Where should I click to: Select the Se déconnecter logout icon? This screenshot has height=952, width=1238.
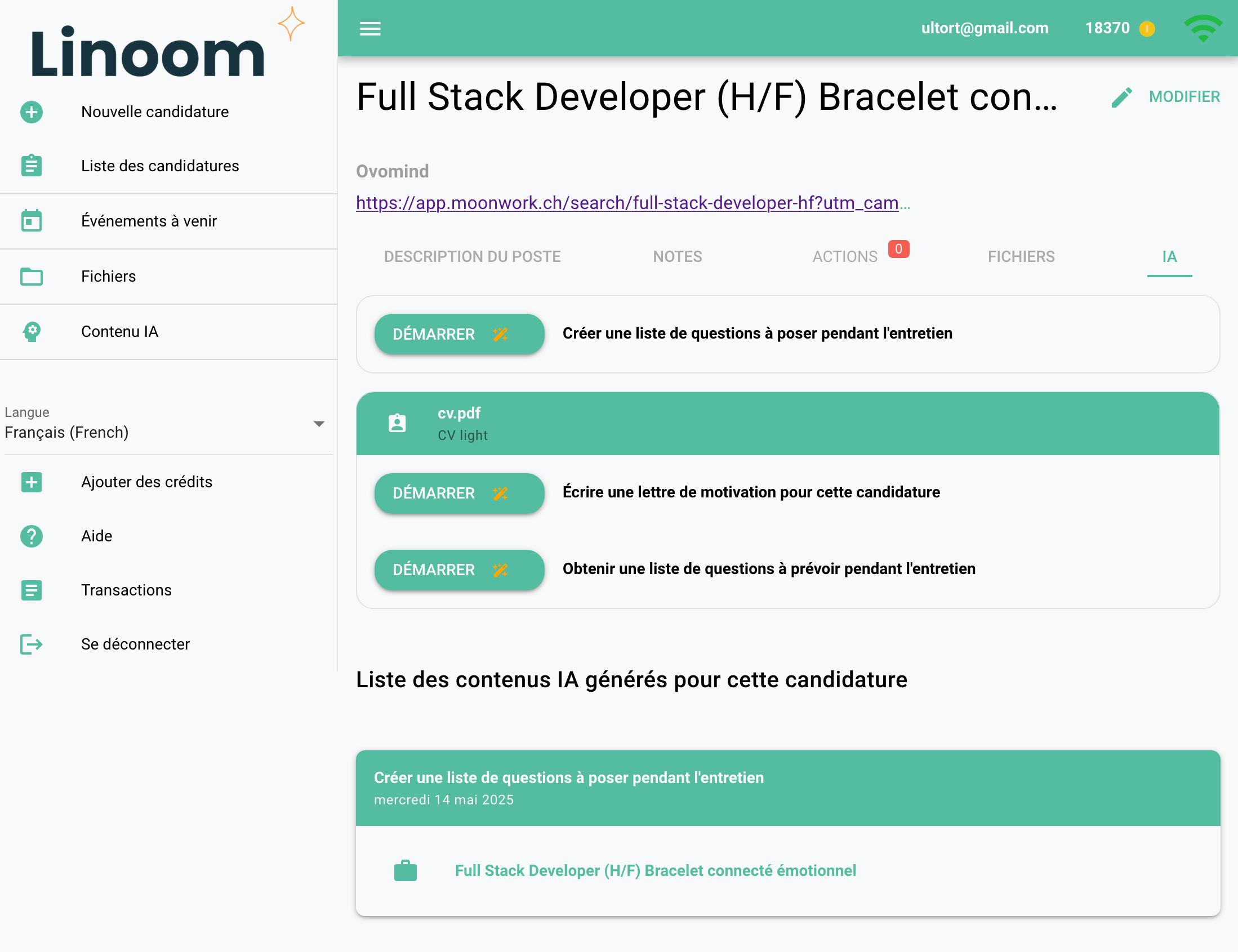[x=31, y=644]
